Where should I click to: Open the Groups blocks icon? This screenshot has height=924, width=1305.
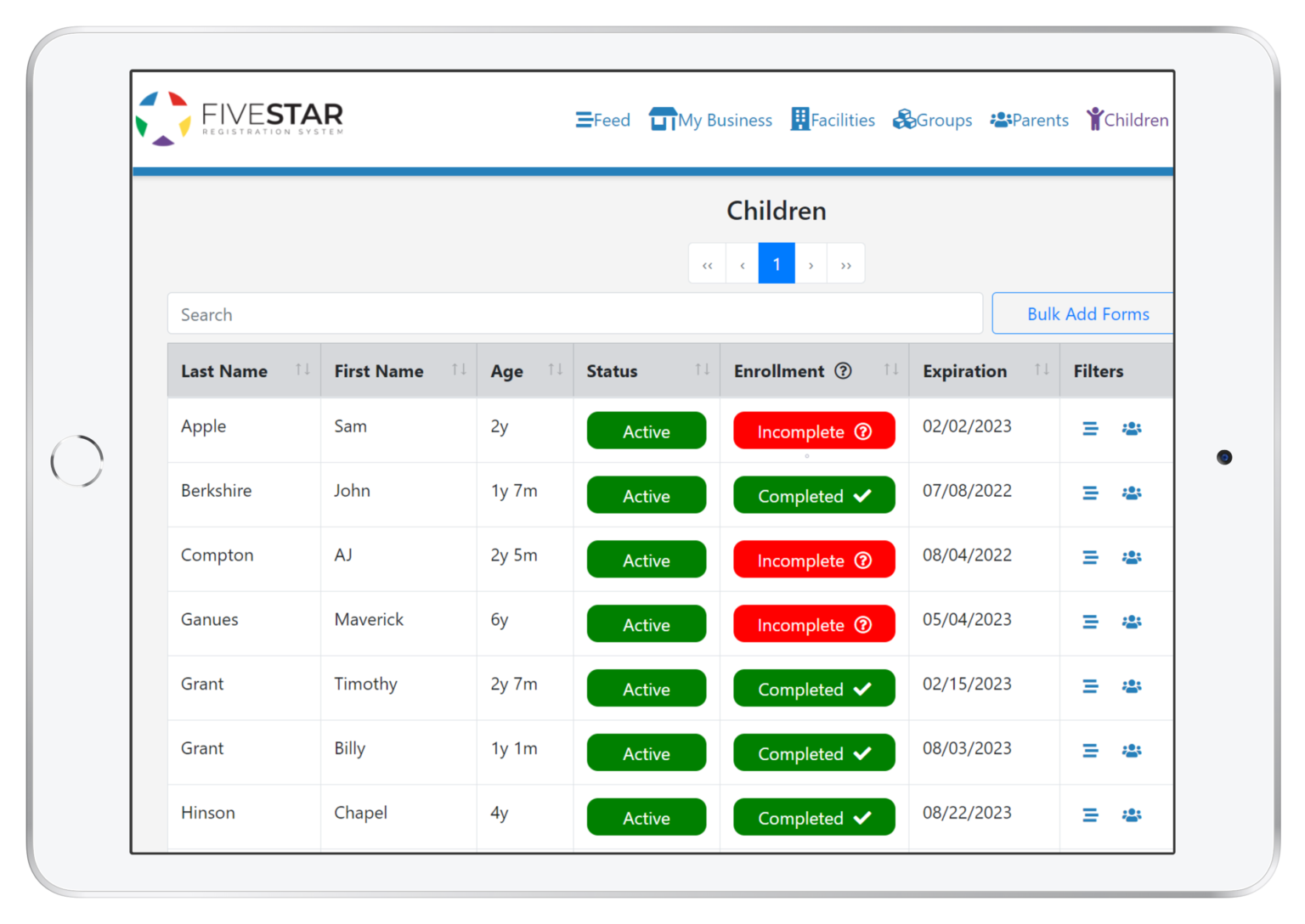(904, 119)
